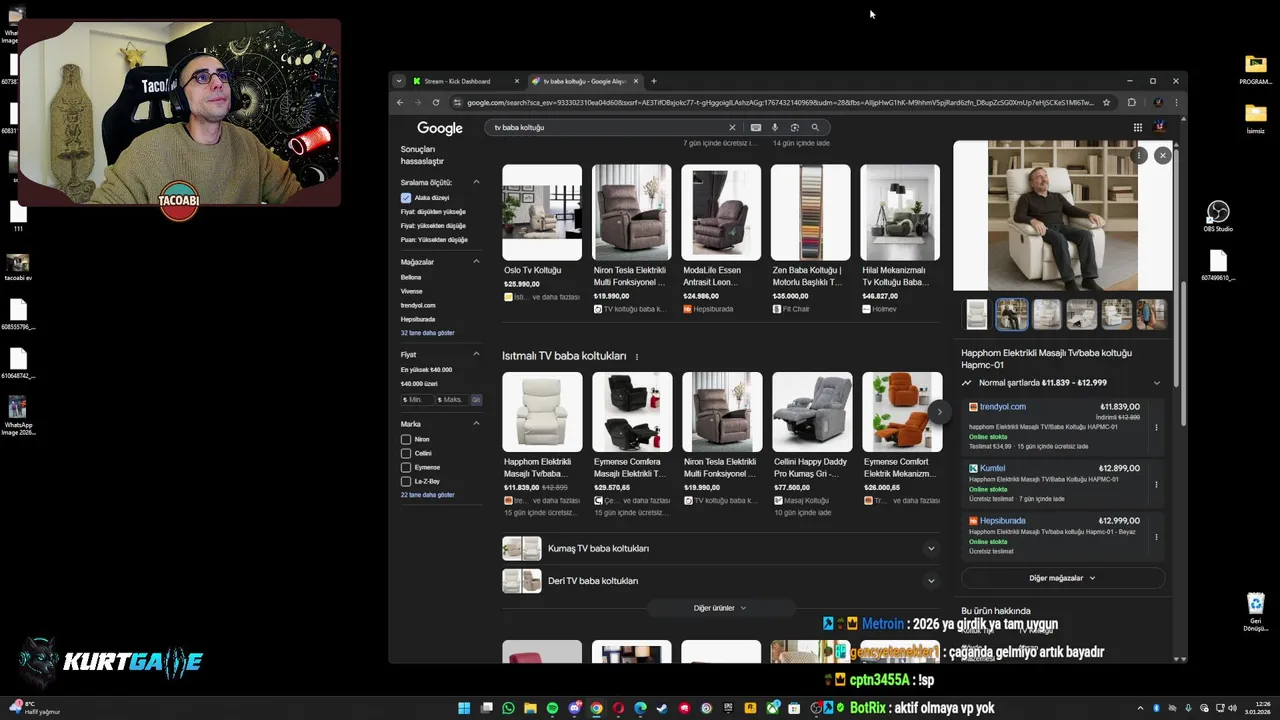Expand Diğer ürünler results
The width and height of the screenshot is (1280, 720).
(720, 608)
